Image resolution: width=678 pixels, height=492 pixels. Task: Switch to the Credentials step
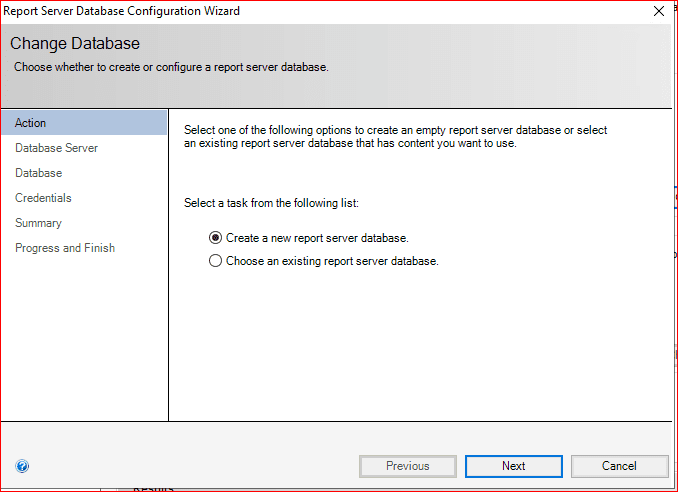(x=43, y=198)
